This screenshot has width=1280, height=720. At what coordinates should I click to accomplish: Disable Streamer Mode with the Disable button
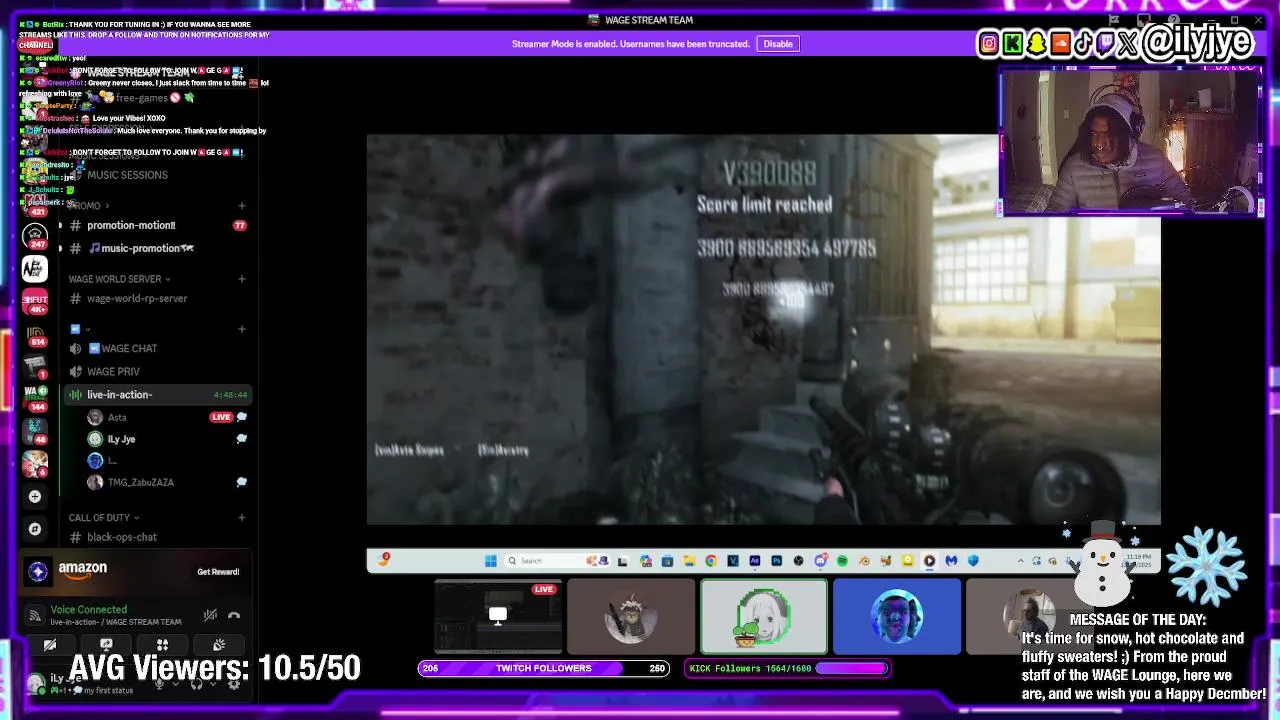778,44
